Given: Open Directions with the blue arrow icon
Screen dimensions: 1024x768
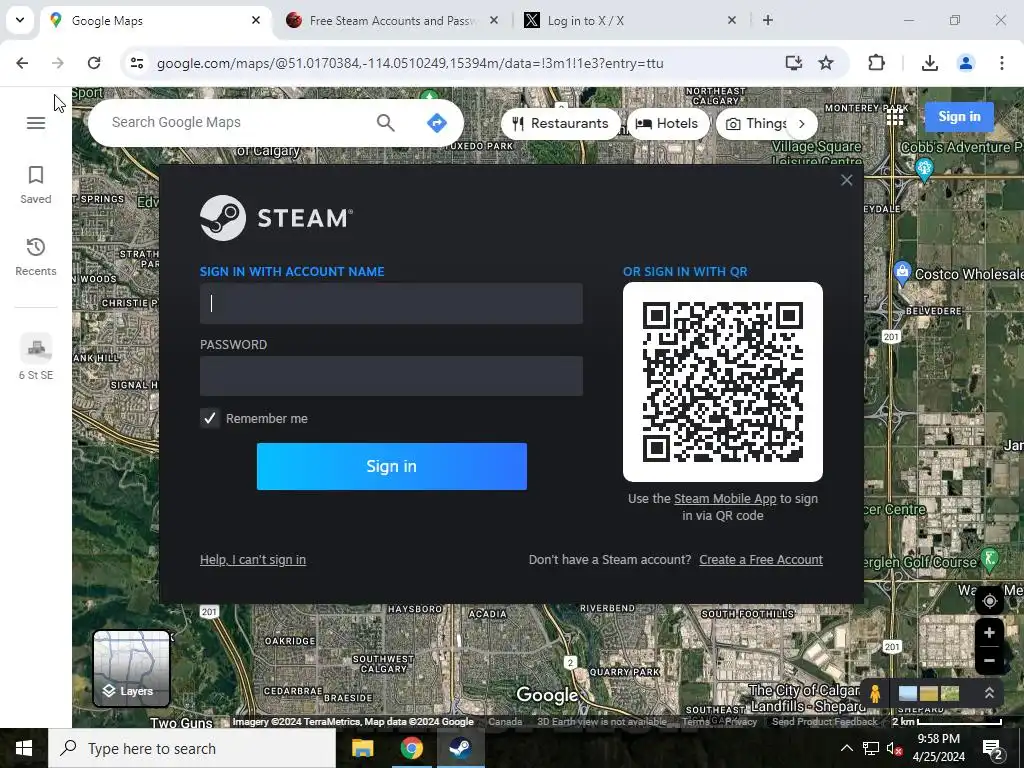Looking at the screenshot, I should point(436,122).
